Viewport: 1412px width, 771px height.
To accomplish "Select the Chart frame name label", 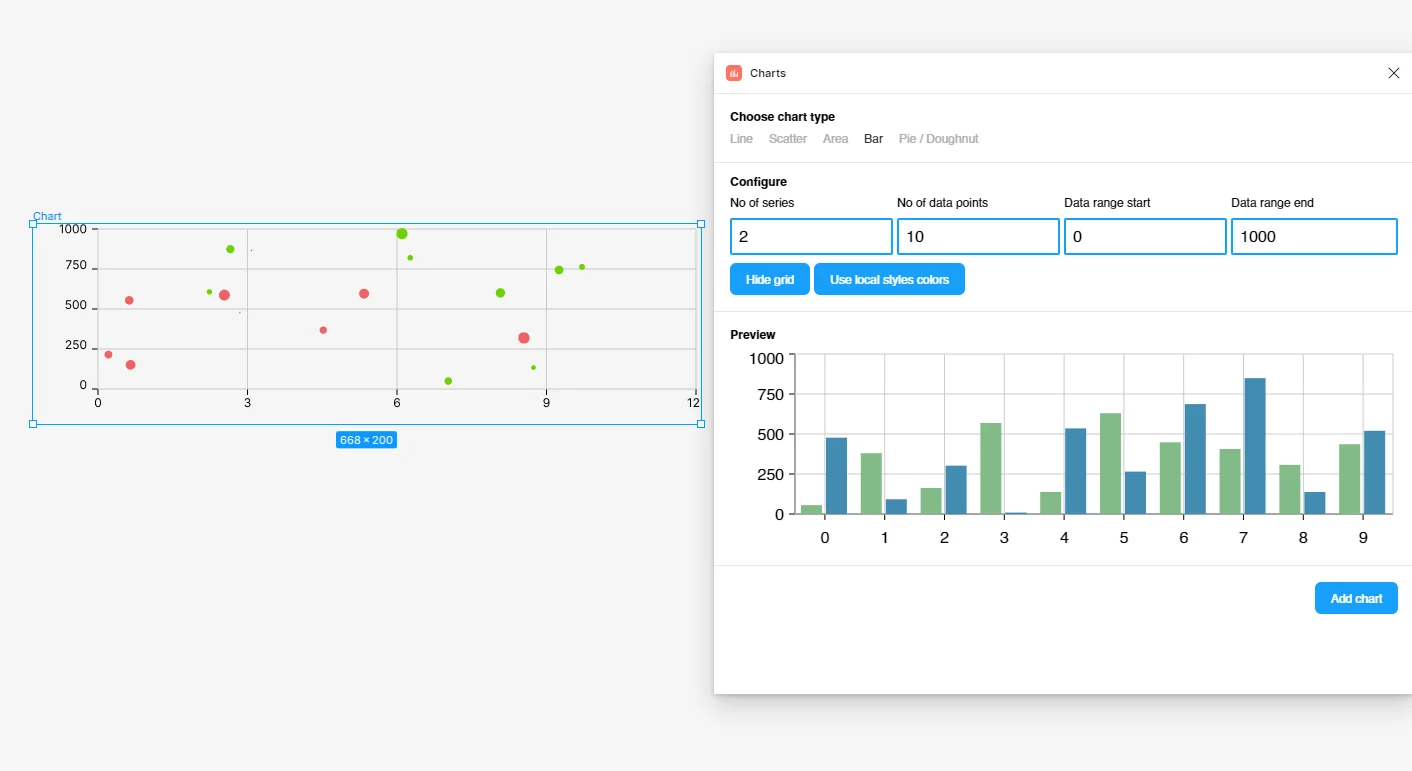I will pyautogui.click(x=47, y=216).
